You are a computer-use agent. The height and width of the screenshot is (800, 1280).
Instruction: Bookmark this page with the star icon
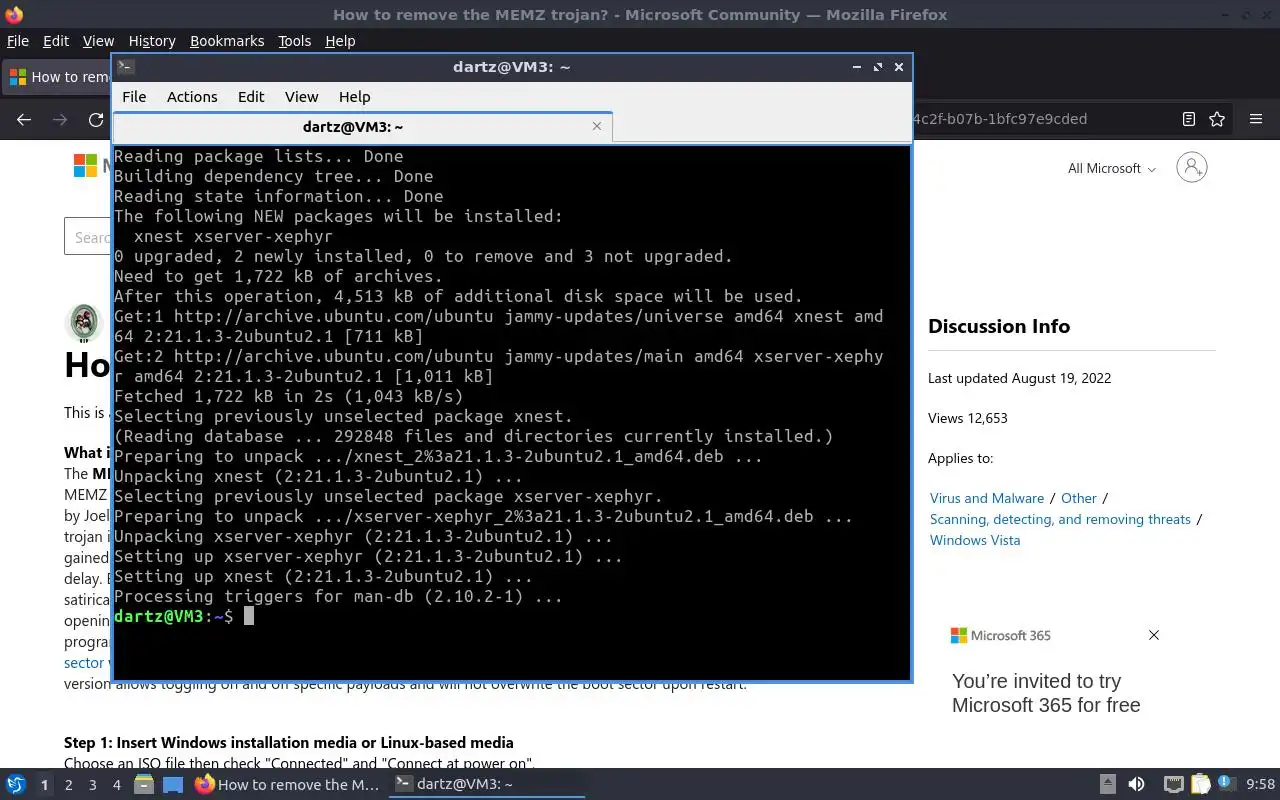tap(1217, 119)
